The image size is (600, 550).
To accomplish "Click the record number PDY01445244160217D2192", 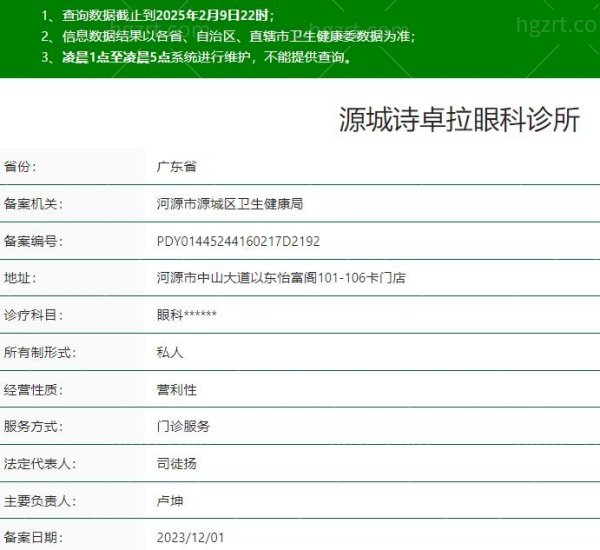I will (x=238, y=241).
